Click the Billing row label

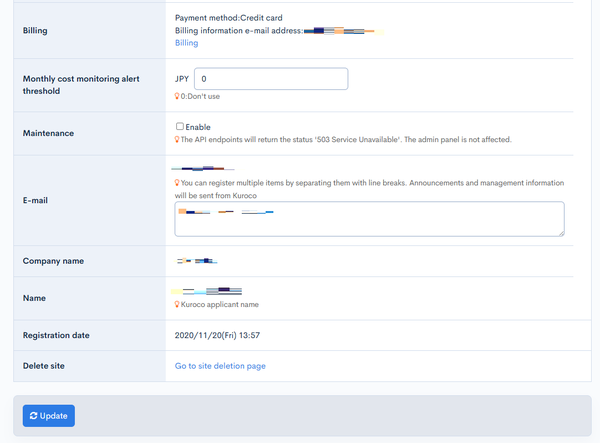(x=35, y=31)
